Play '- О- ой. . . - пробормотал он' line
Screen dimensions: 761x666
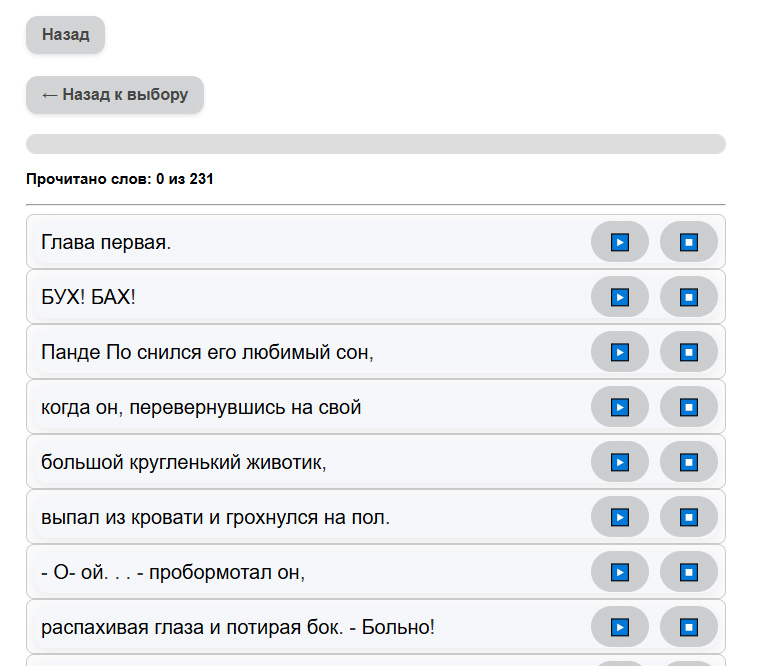(x=620, y=572)
